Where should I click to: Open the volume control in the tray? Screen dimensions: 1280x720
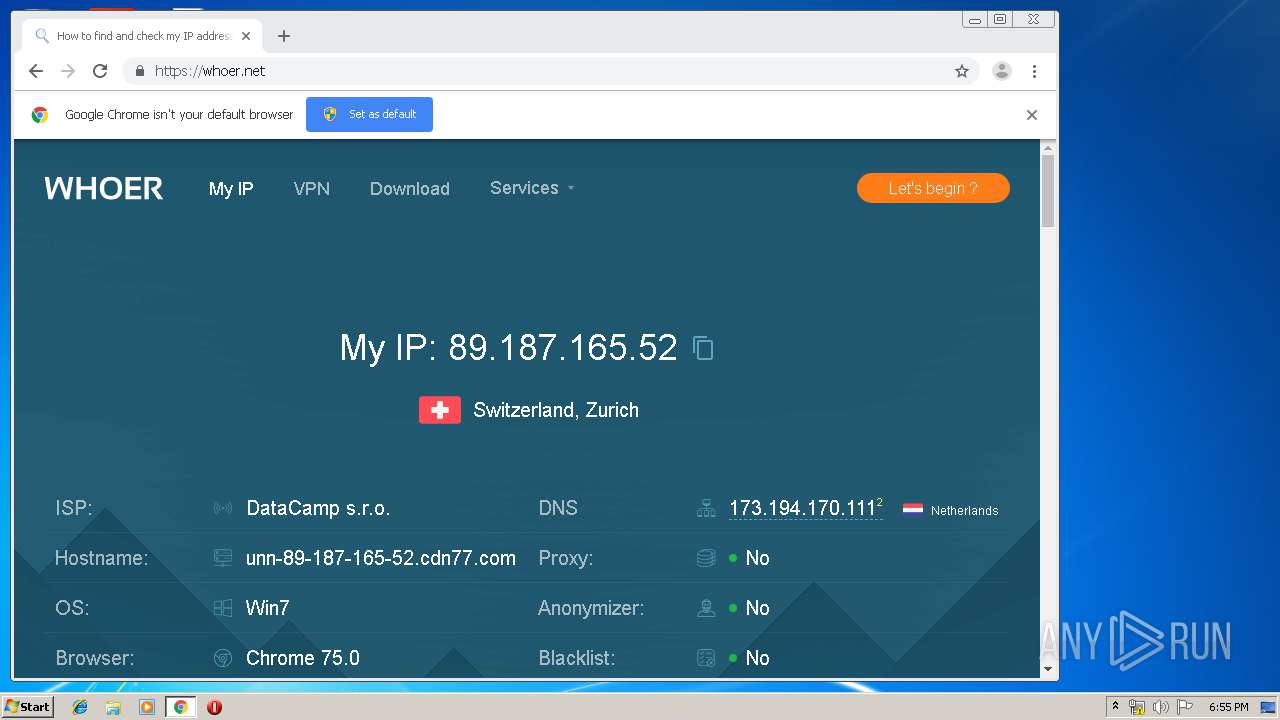tap(1160, 707)
